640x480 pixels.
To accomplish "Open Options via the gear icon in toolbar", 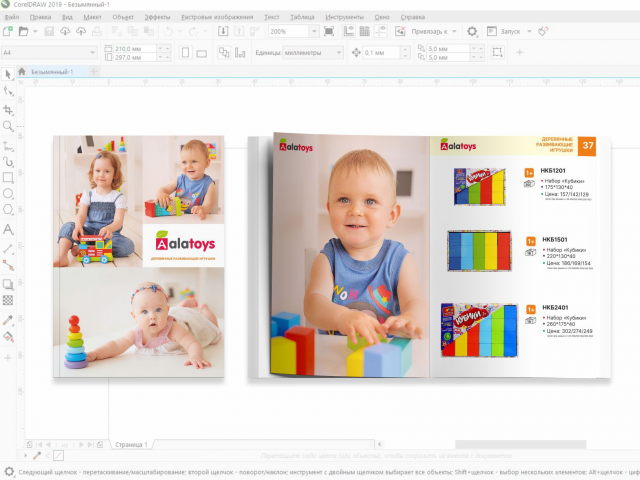I will [x=472, y=31].
